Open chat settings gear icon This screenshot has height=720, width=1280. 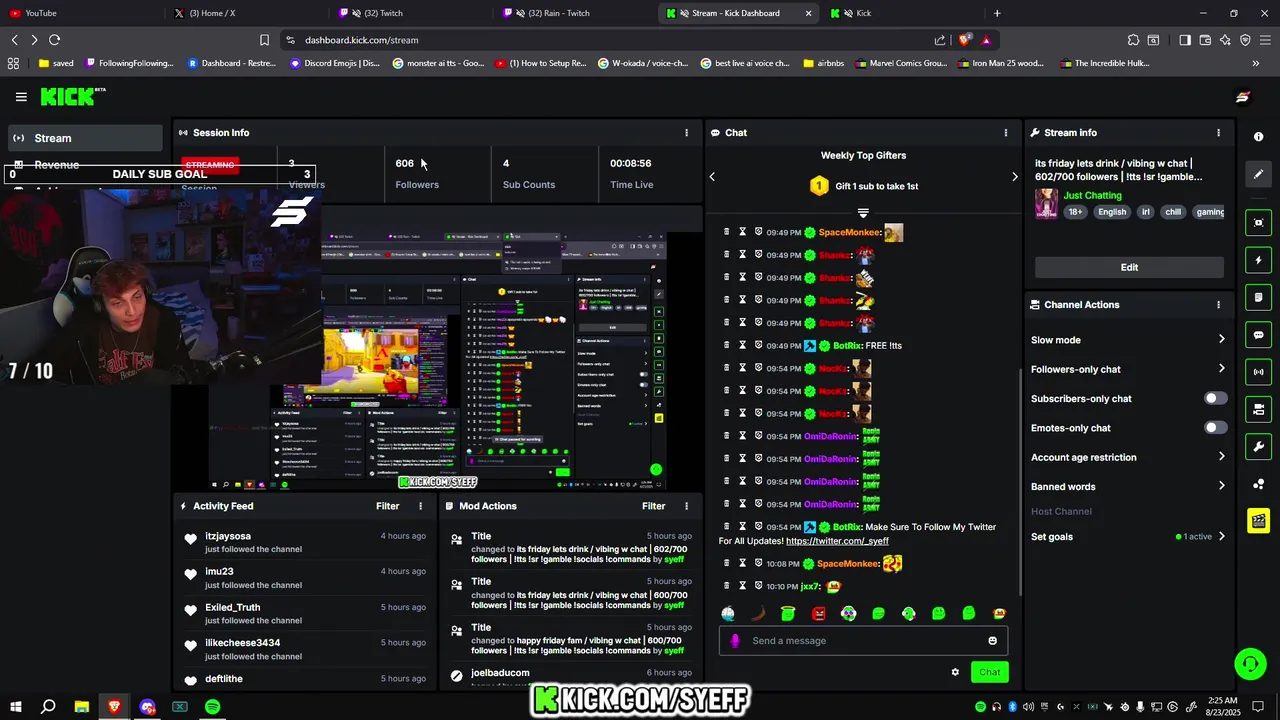955,672
